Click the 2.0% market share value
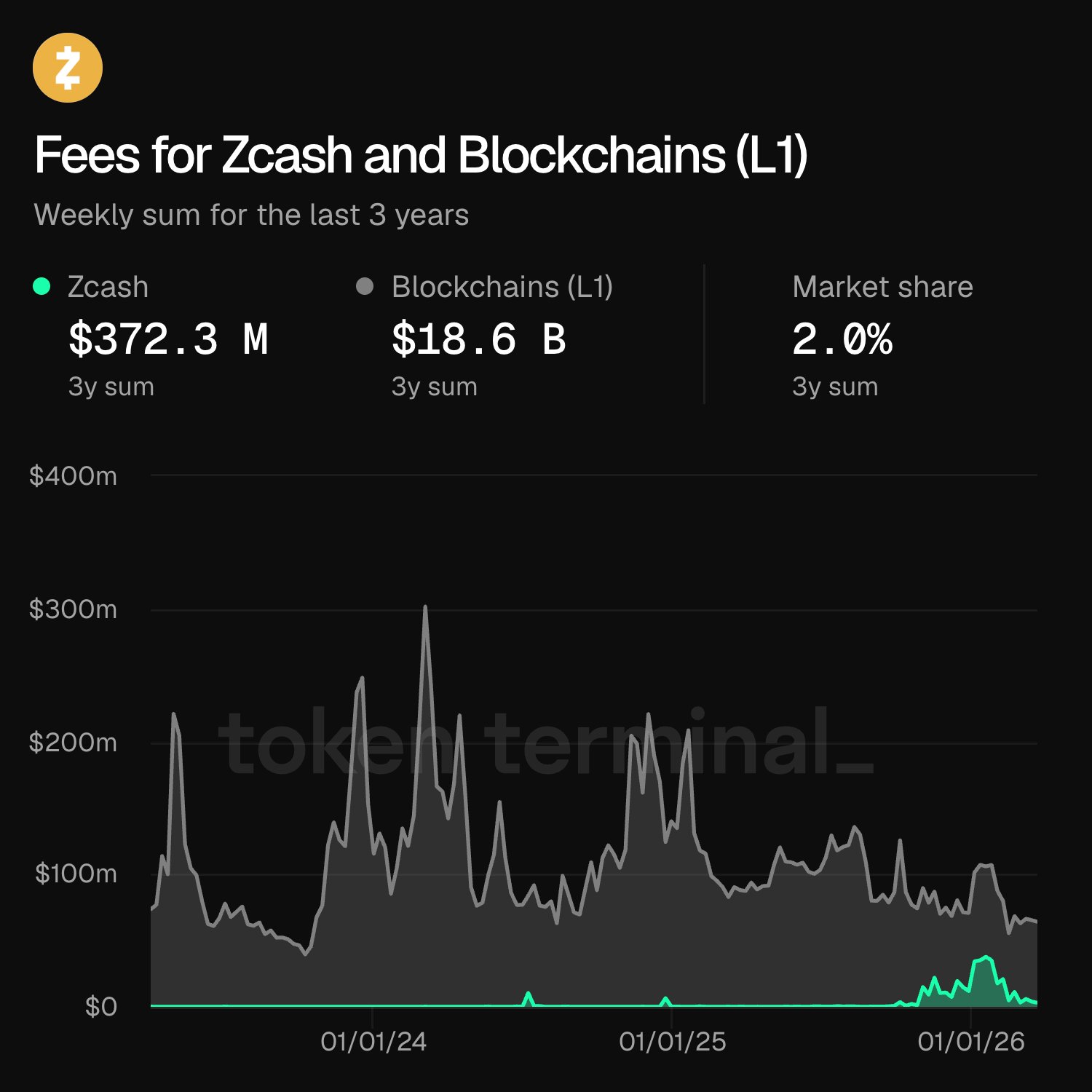 pyautogui.click(x=842, y=340)
